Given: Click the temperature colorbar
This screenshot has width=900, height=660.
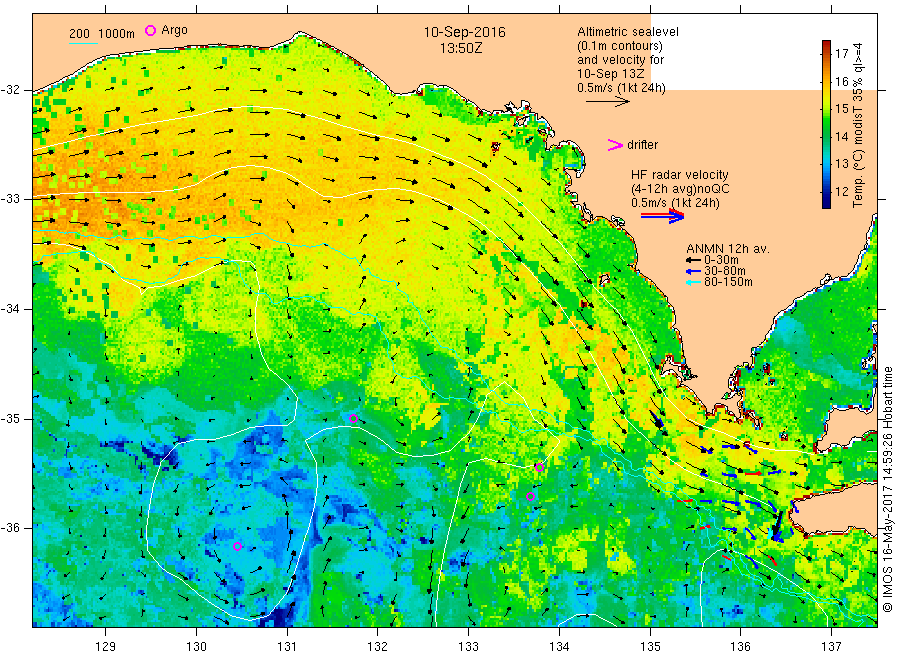Looking at the screenshot, I should [x=826, y=124].
